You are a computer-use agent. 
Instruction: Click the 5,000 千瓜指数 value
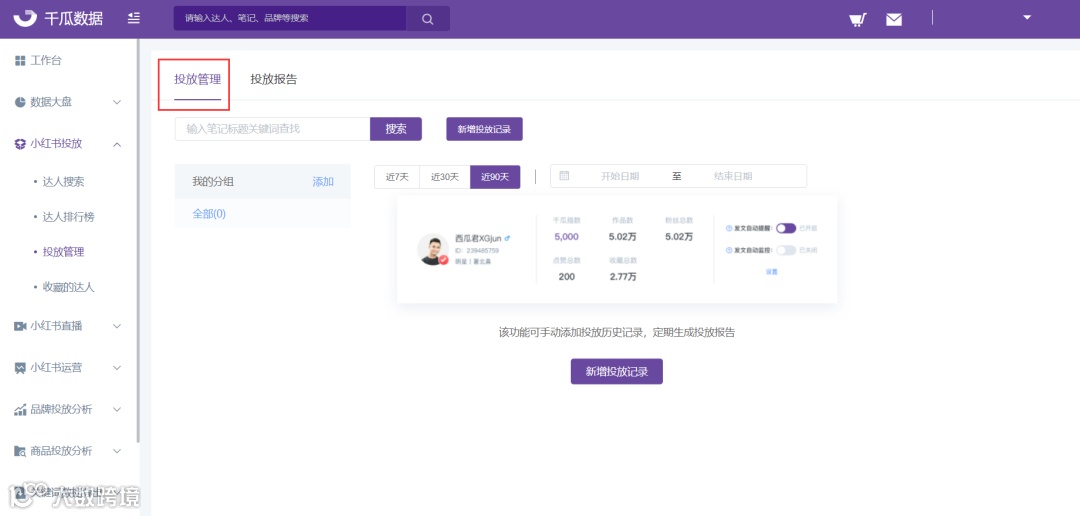(566, 236)
